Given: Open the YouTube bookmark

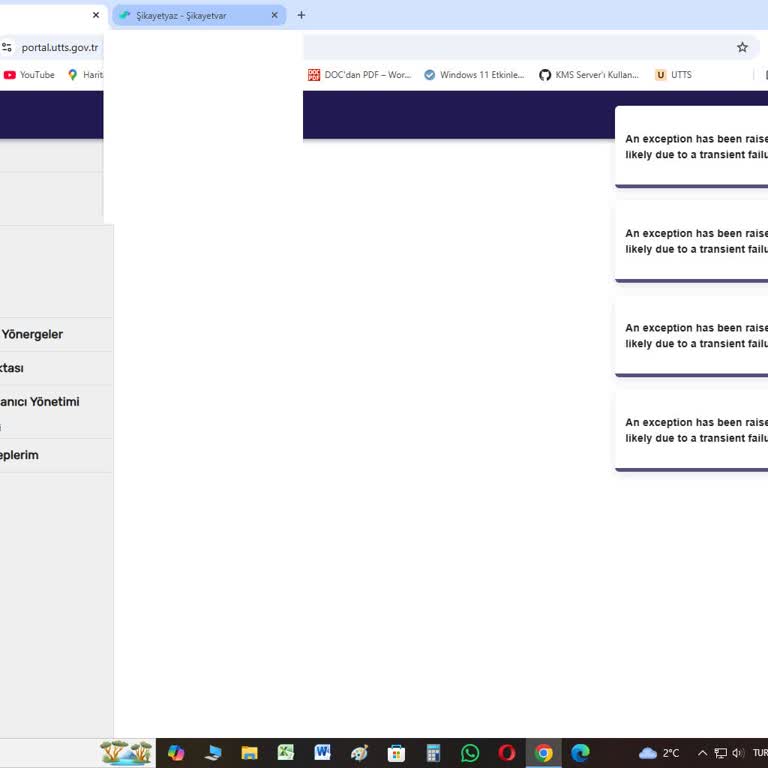Looking at the screenshot, I should pyautogui.click(x=29, y=75).
